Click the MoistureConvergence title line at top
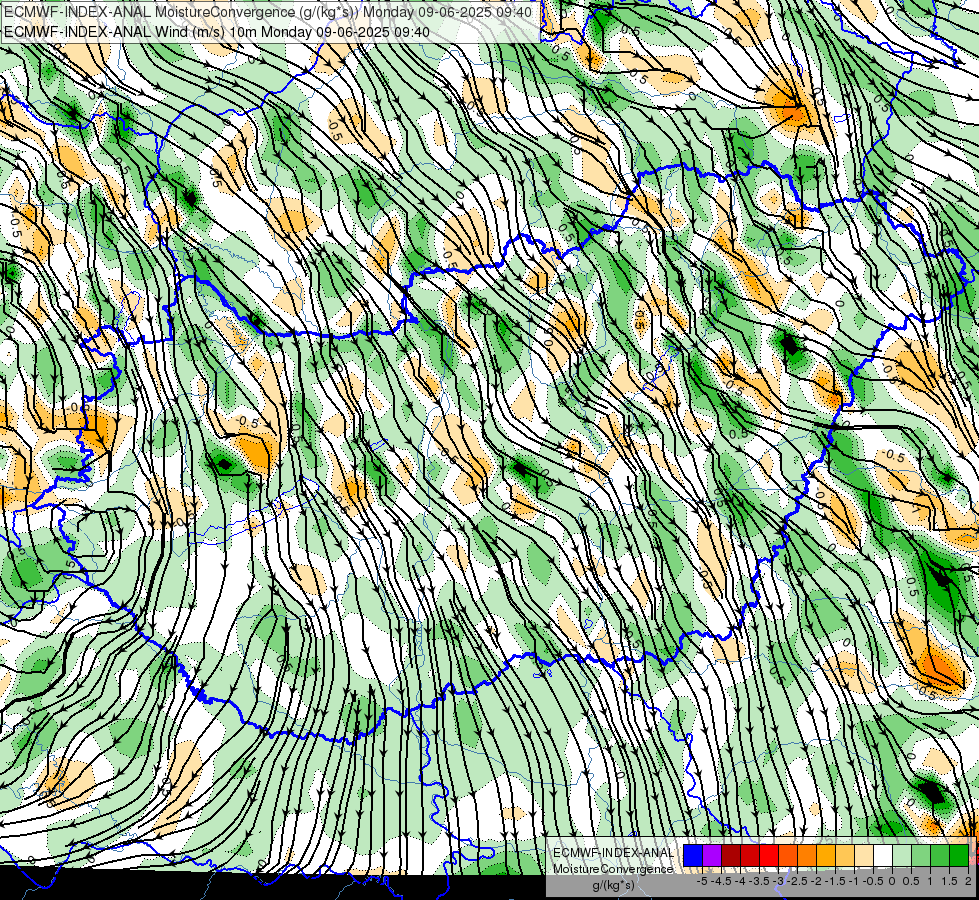 tap(268, 12)
